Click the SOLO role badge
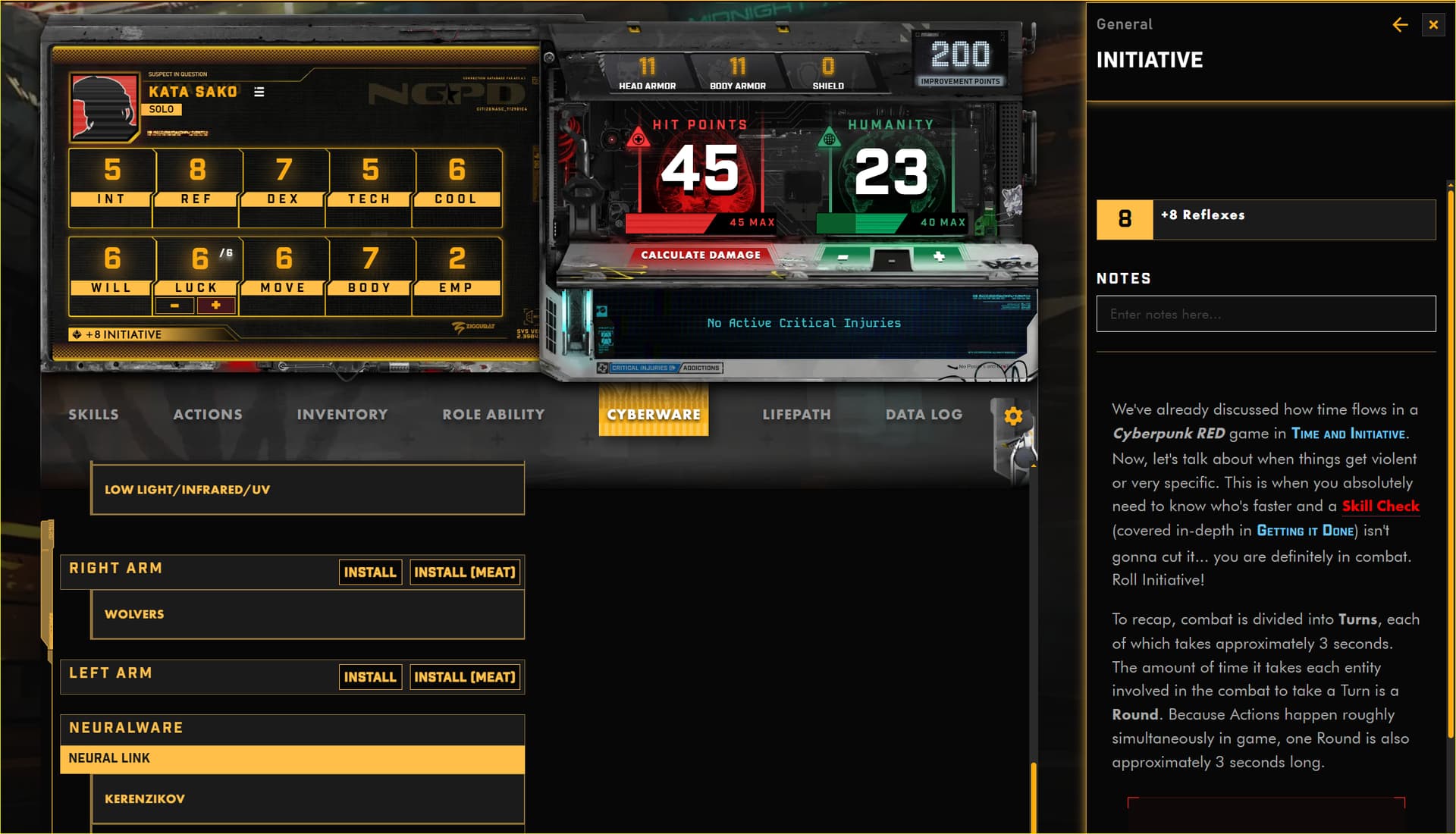Viewport: 1456px width, 834px height. [161, 109]
